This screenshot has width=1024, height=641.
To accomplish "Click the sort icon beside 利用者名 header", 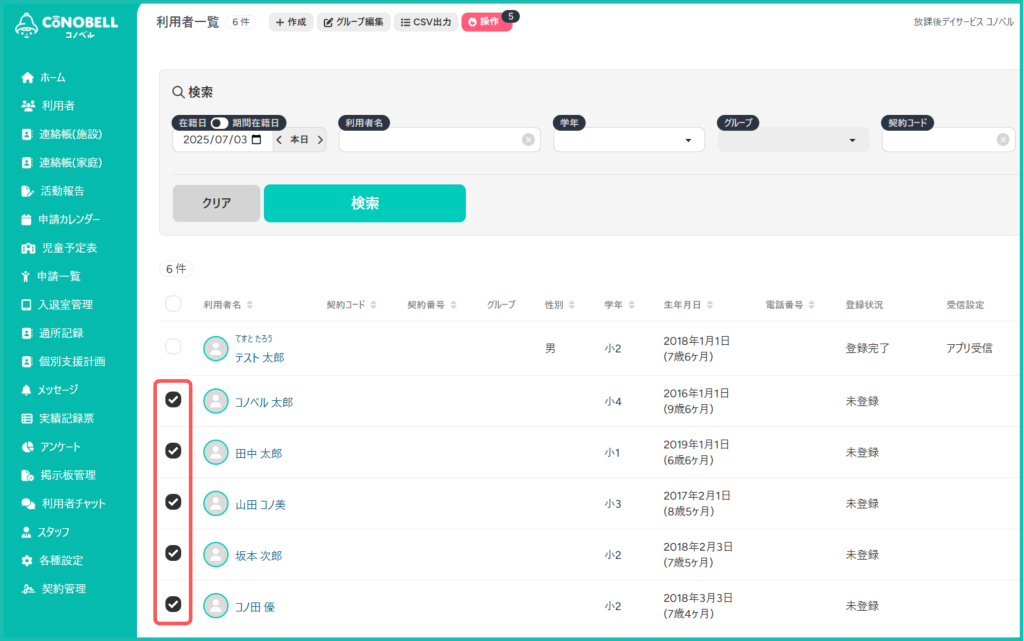I will click(250, 305).
